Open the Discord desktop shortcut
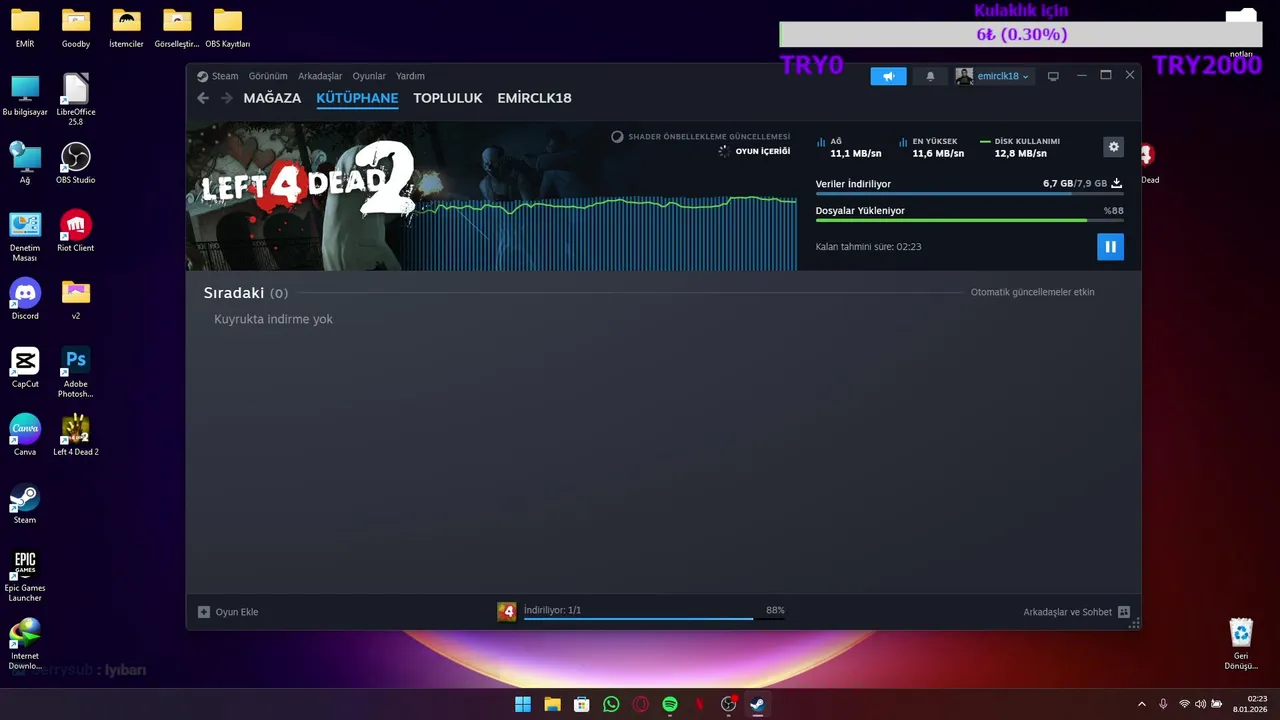The height and width of the screenshot is (720, 1280). pyautogui.click(x=25, y=299)
